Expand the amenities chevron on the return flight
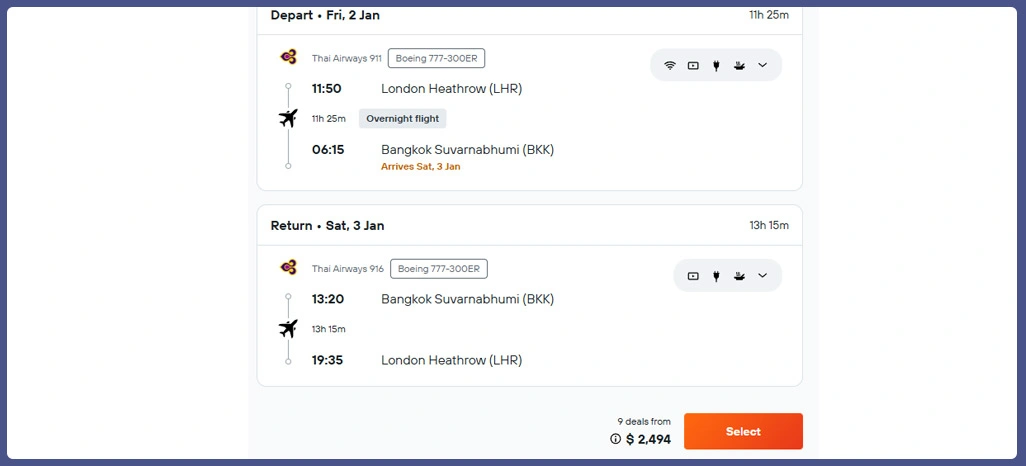 [x=762, y=276]
